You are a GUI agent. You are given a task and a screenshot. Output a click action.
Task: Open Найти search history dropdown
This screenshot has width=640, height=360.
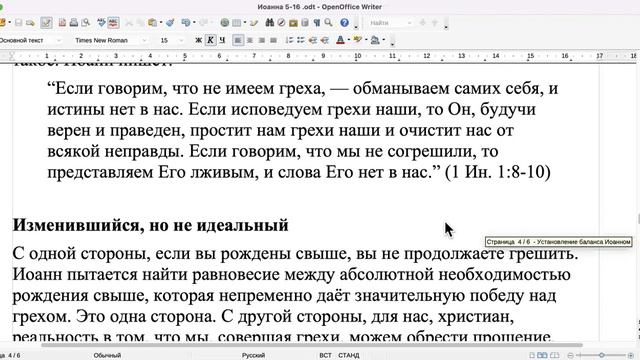point(409,23)
